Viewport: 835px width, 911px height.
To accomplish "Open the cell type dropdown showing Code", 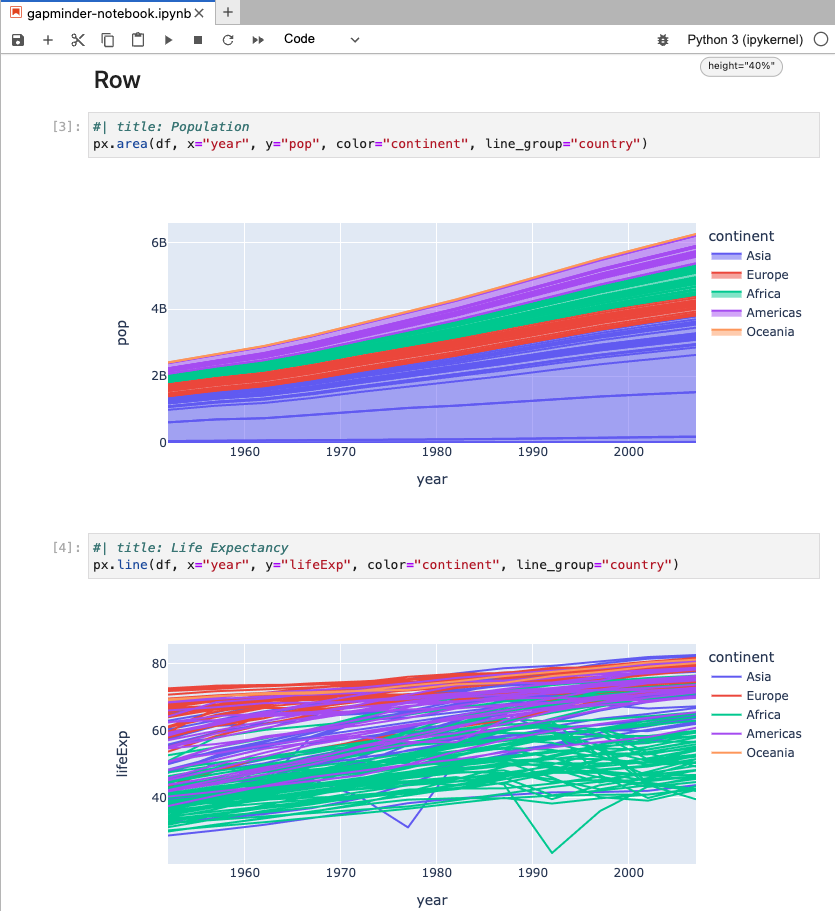I will (x=320, y=40).
